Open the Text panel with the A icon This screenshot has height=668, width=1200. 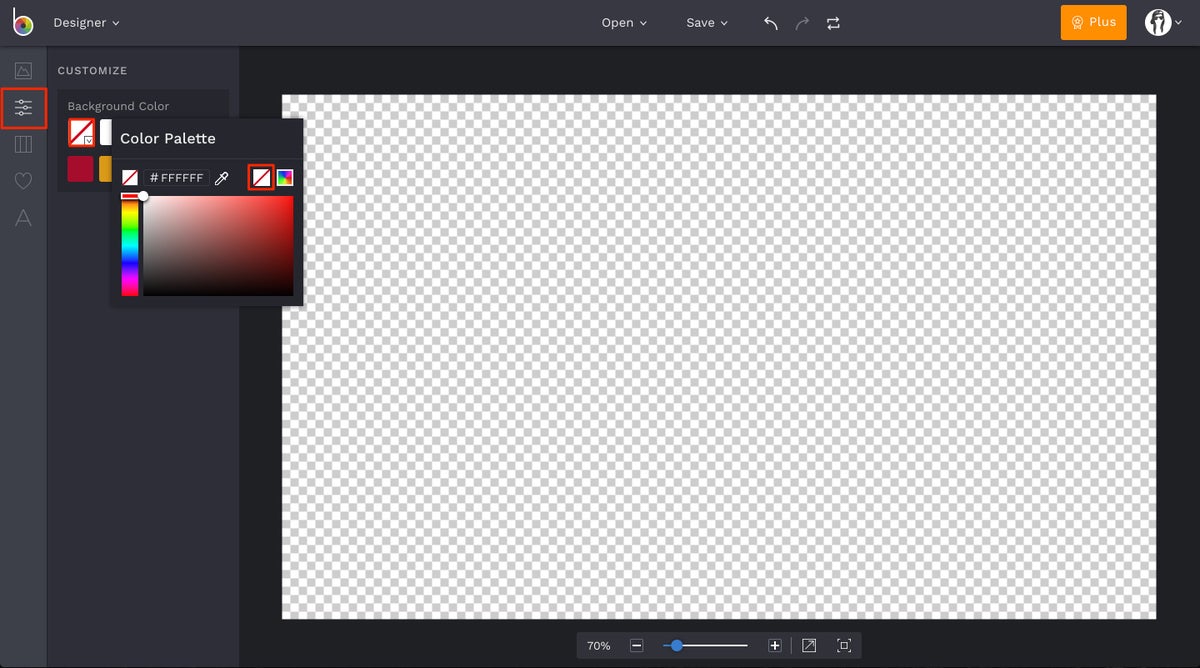(x=24, y=218)
